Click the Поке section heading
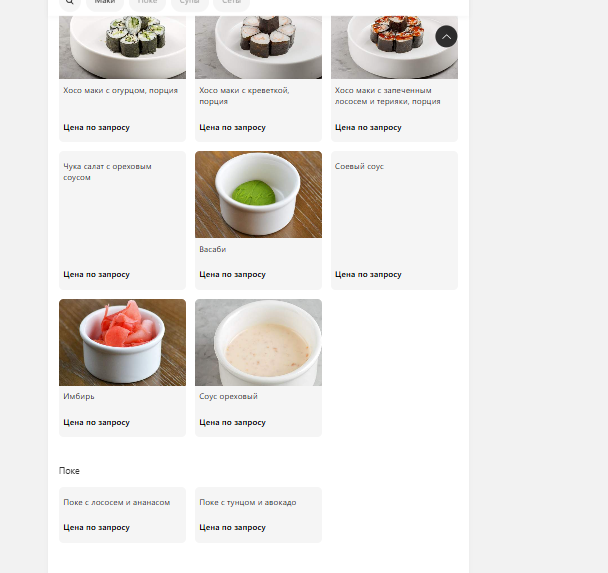This screenshot has width=608, height=573. pos(69,471)
